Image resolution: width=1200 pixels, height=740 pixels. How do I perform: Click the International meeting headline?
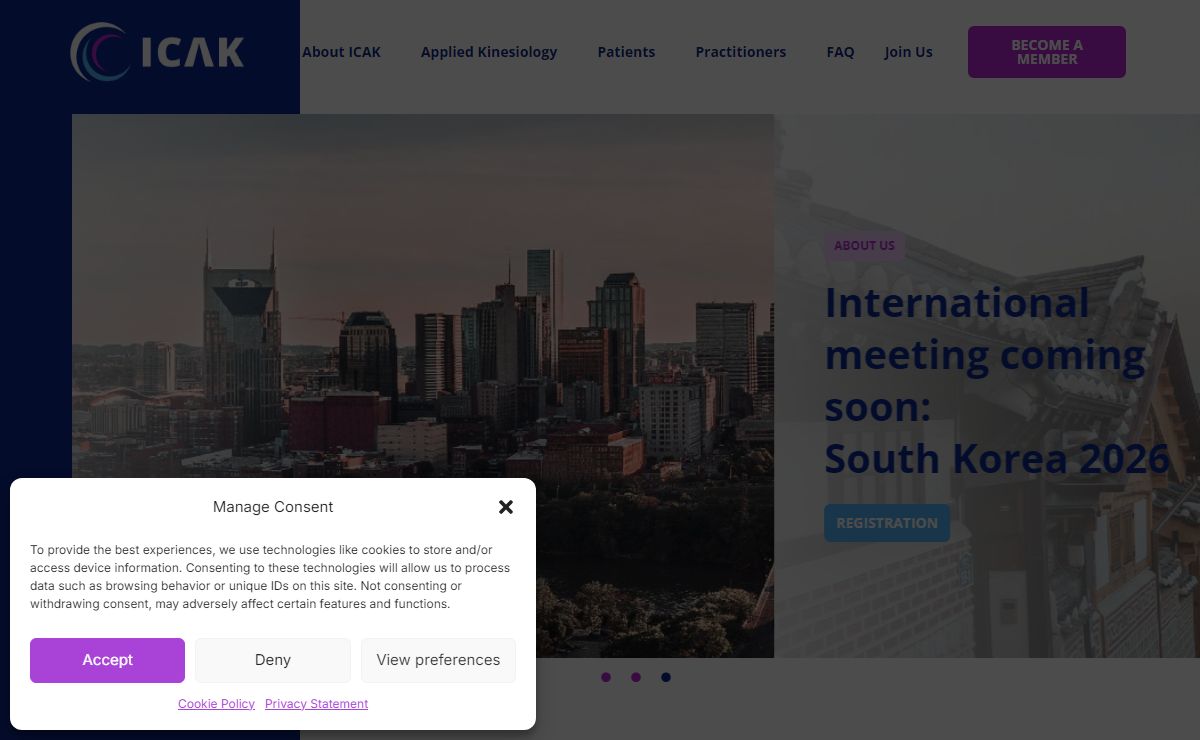[x=997, y=381]
